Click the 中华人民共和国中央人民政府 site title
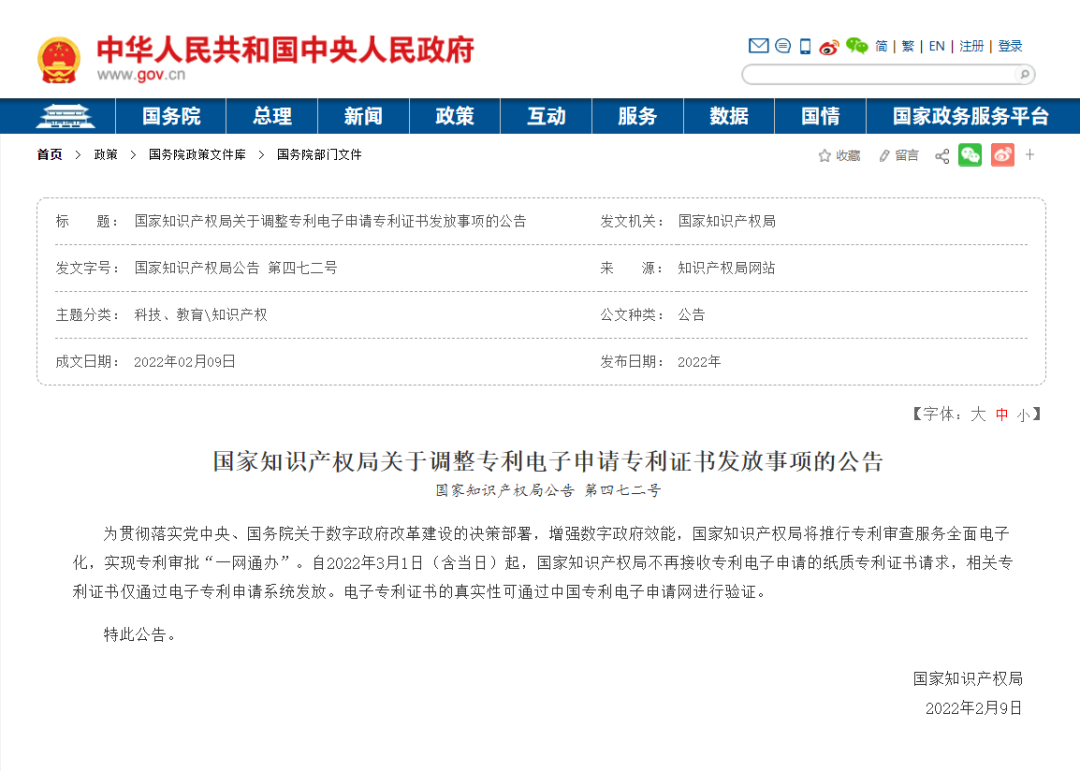1080x771 pixels. [285, 50]
